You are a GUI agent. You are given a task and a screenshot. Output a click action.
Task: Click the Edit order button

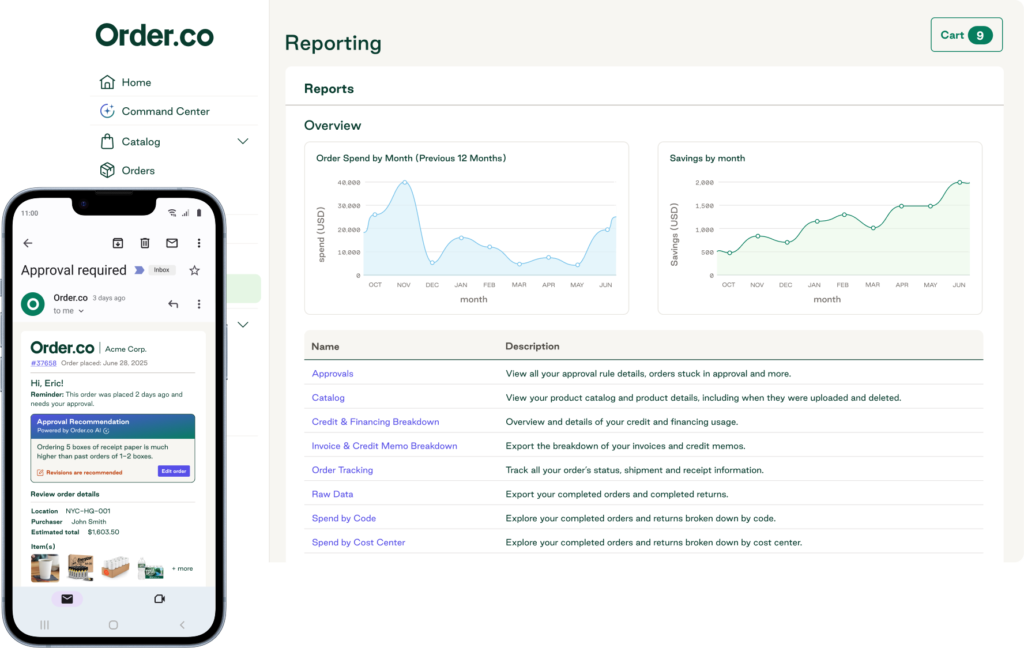172,470
